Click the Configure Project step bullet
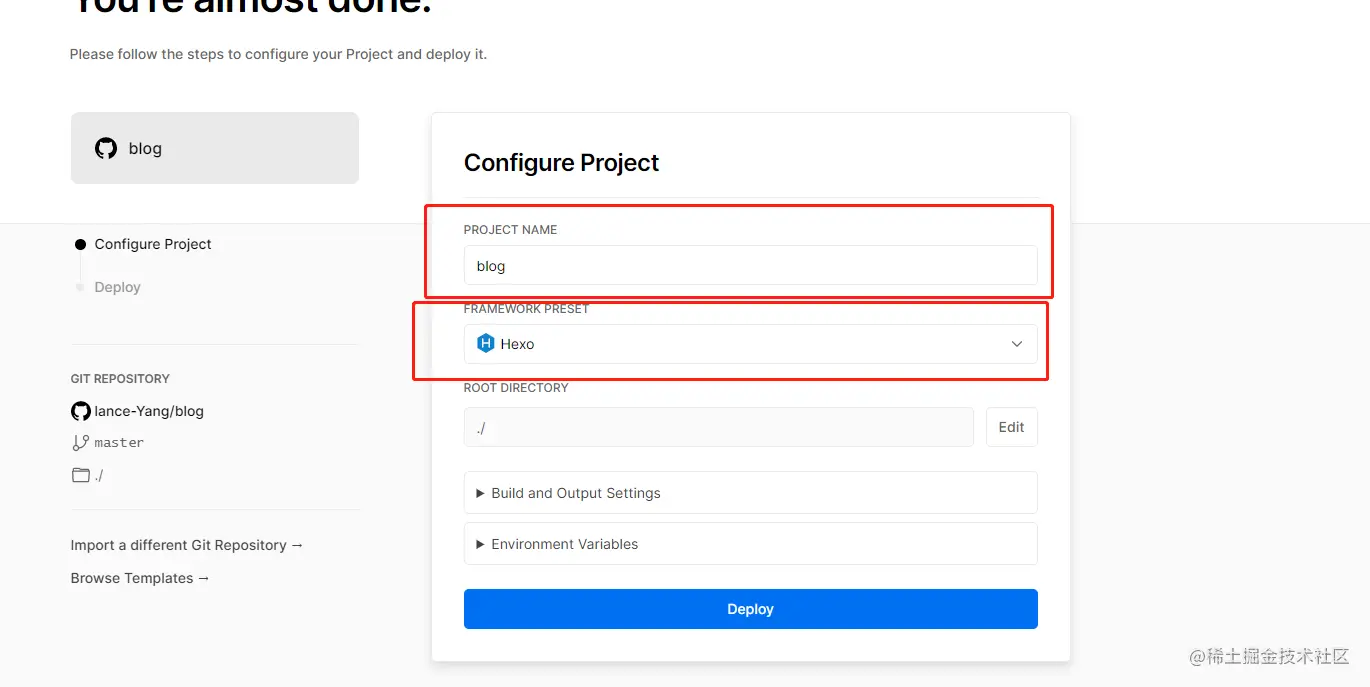 tap(80, 244)
